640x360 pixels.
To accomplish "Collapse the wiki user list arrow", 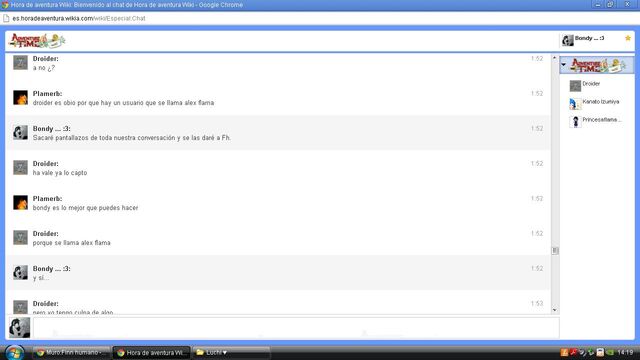I will pos(564,64).
